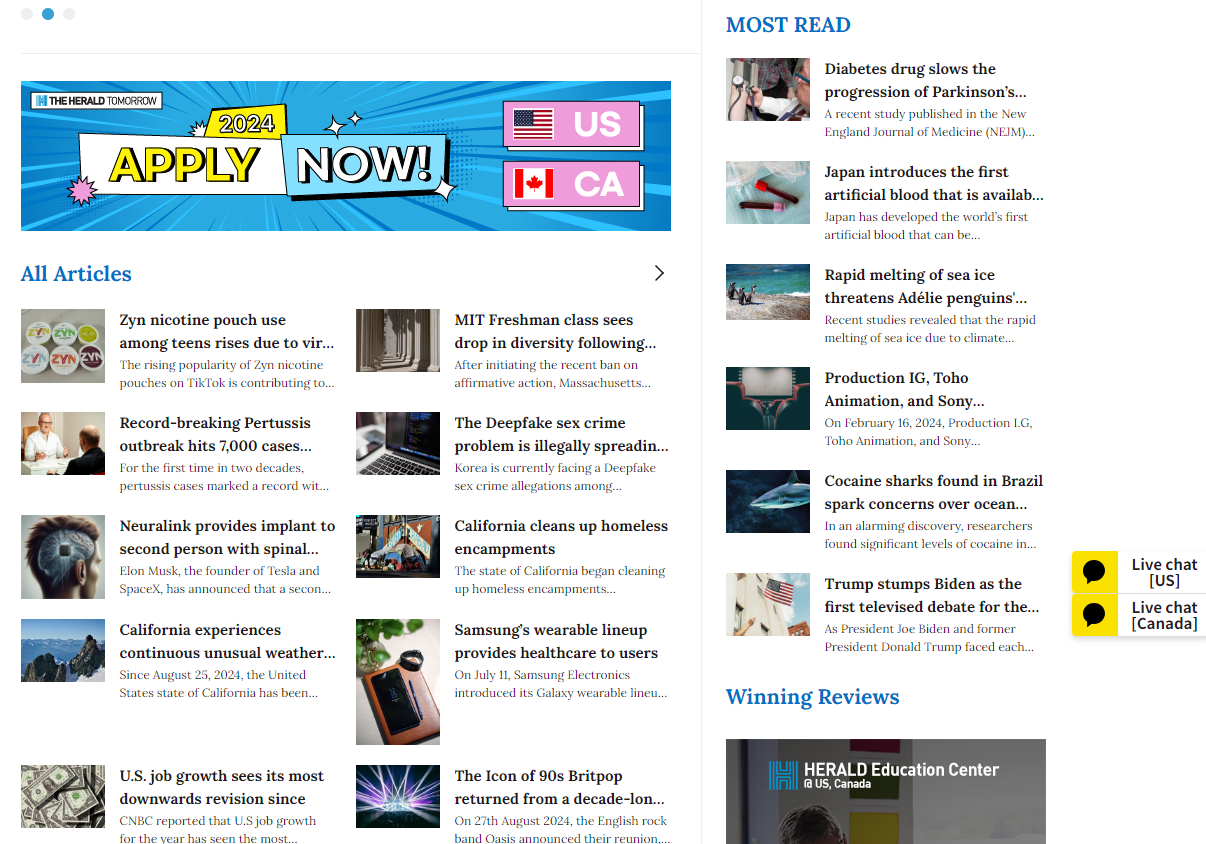Open the Winning Reviews section heading

[x=812, y=697]
